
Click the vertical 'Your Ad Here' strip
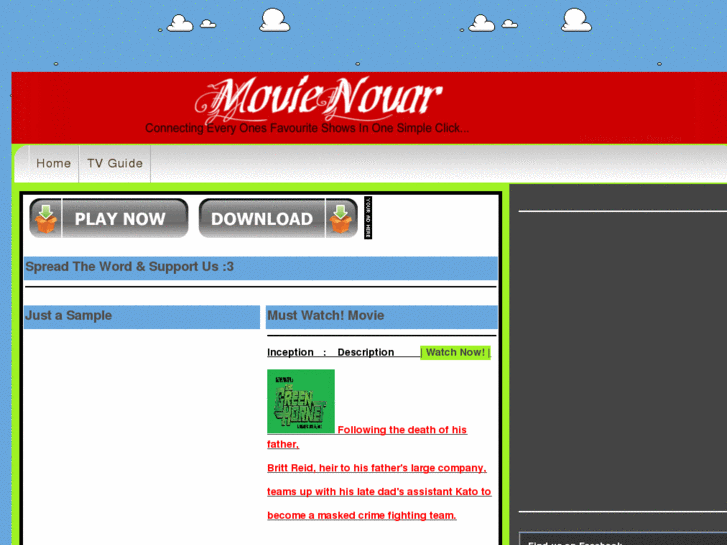tap(368, 218)
